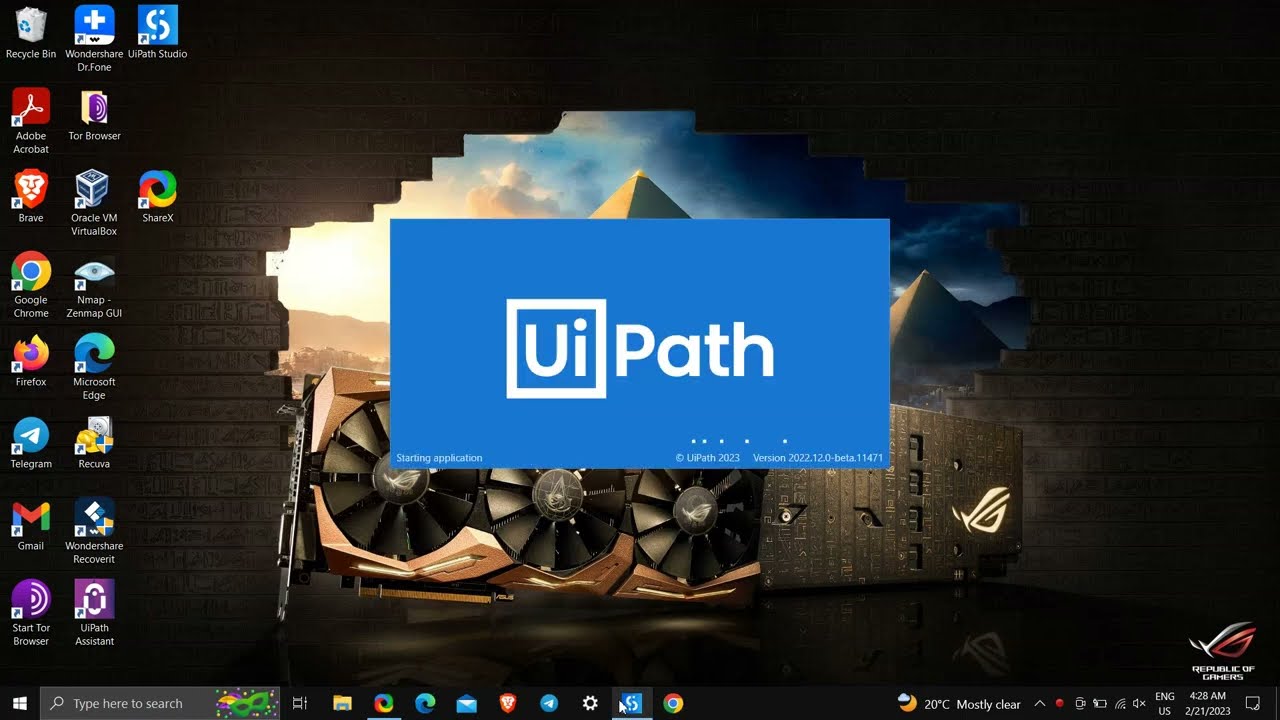Select the Firefox desktop shortcut
The image size is (1280, 720).
coord(31,360)
